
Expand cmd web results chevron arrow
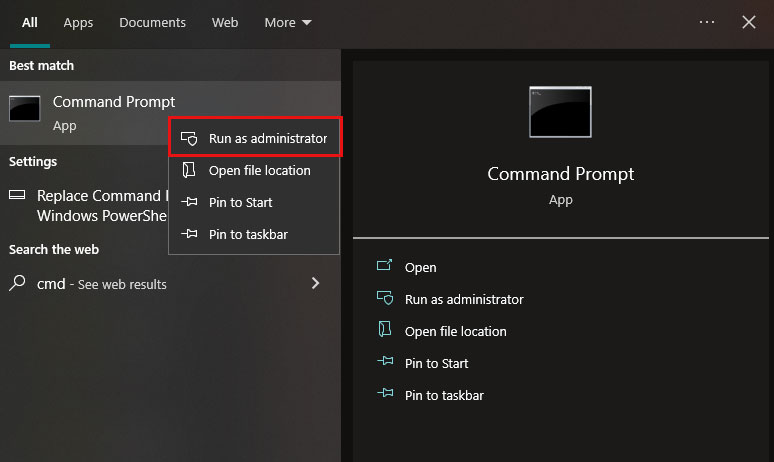[x=315, y=283]
